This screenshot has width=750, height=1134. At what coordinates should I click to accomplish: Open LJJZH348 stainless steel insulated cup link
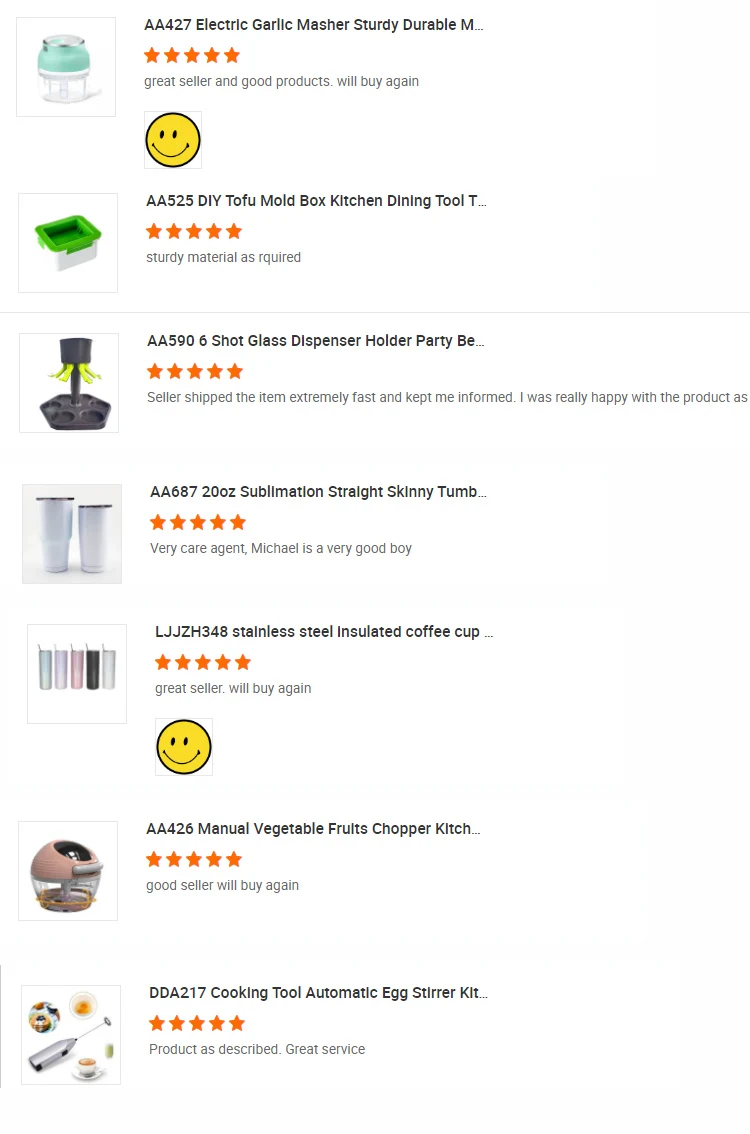click(324, 631)
